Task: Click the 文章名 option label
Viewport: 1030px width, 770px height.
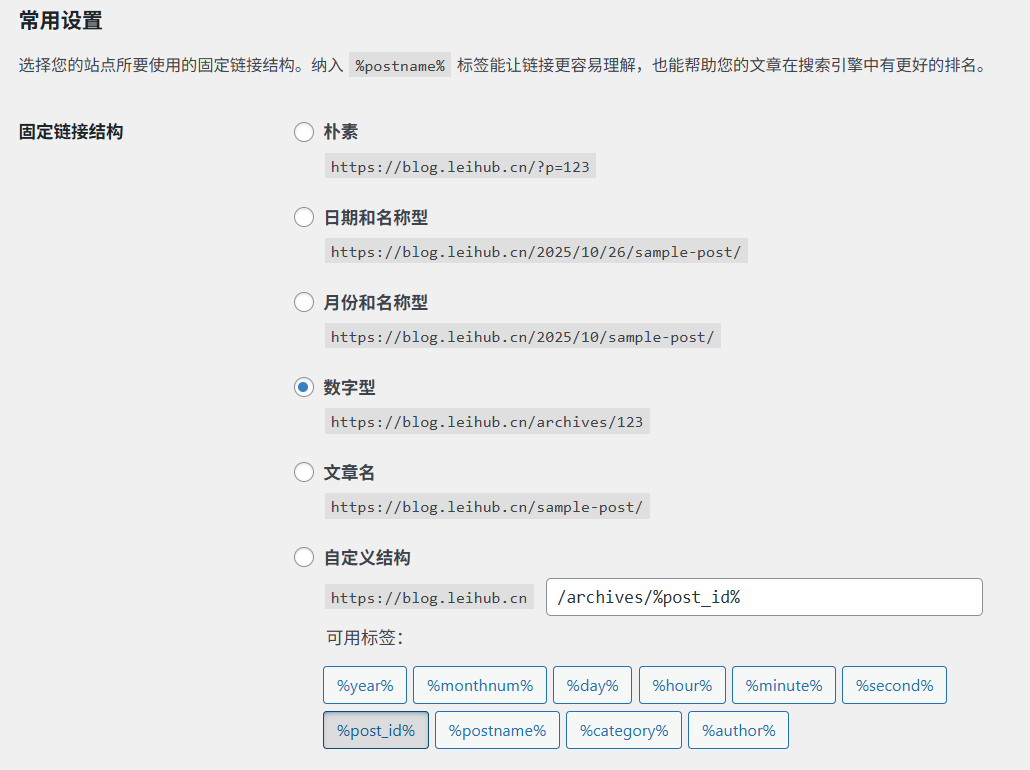Action: coord(349,472)
